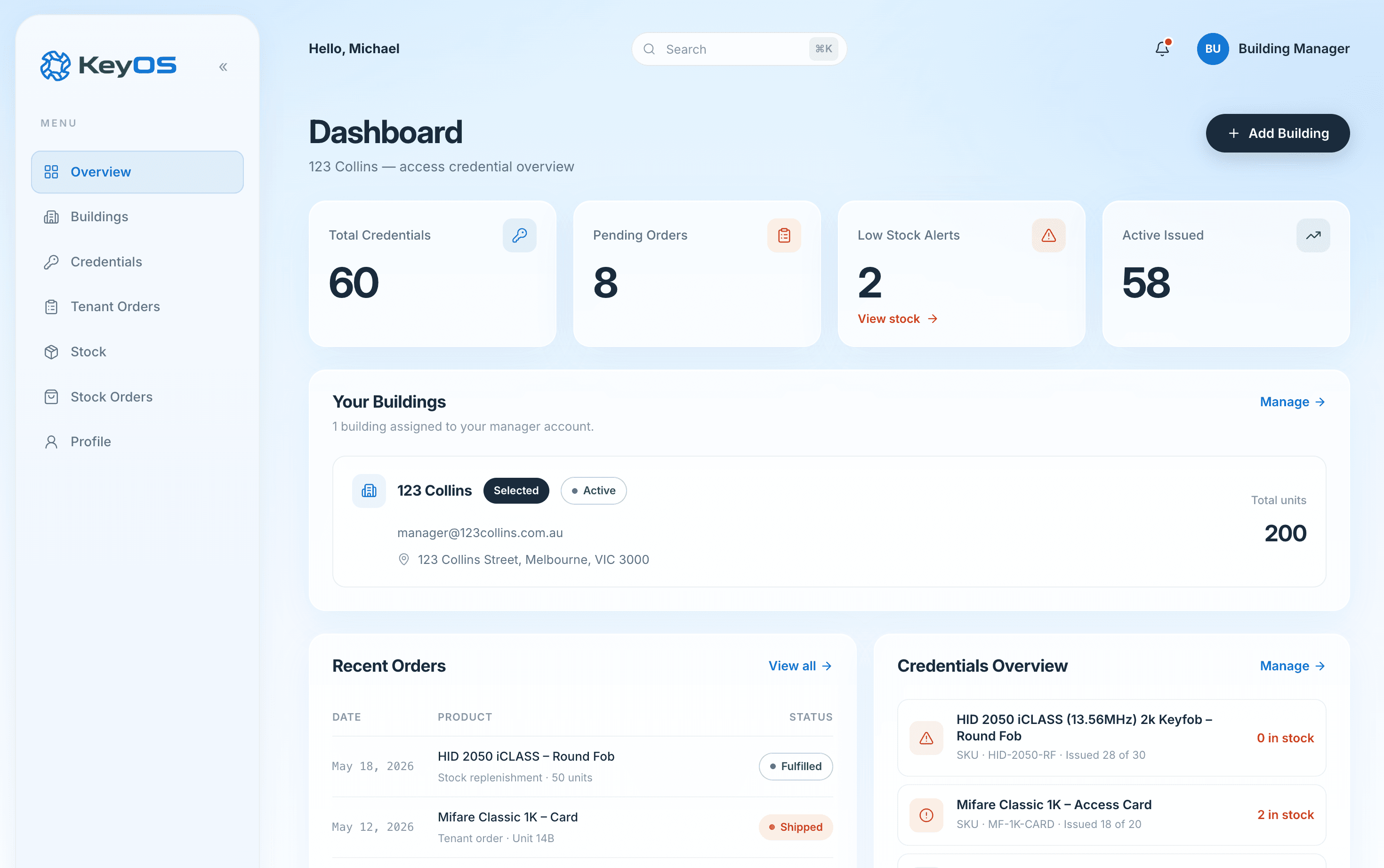Go to Buildings in the sidebar
The image size is (1384, 868).
click(x=137, y=217)
